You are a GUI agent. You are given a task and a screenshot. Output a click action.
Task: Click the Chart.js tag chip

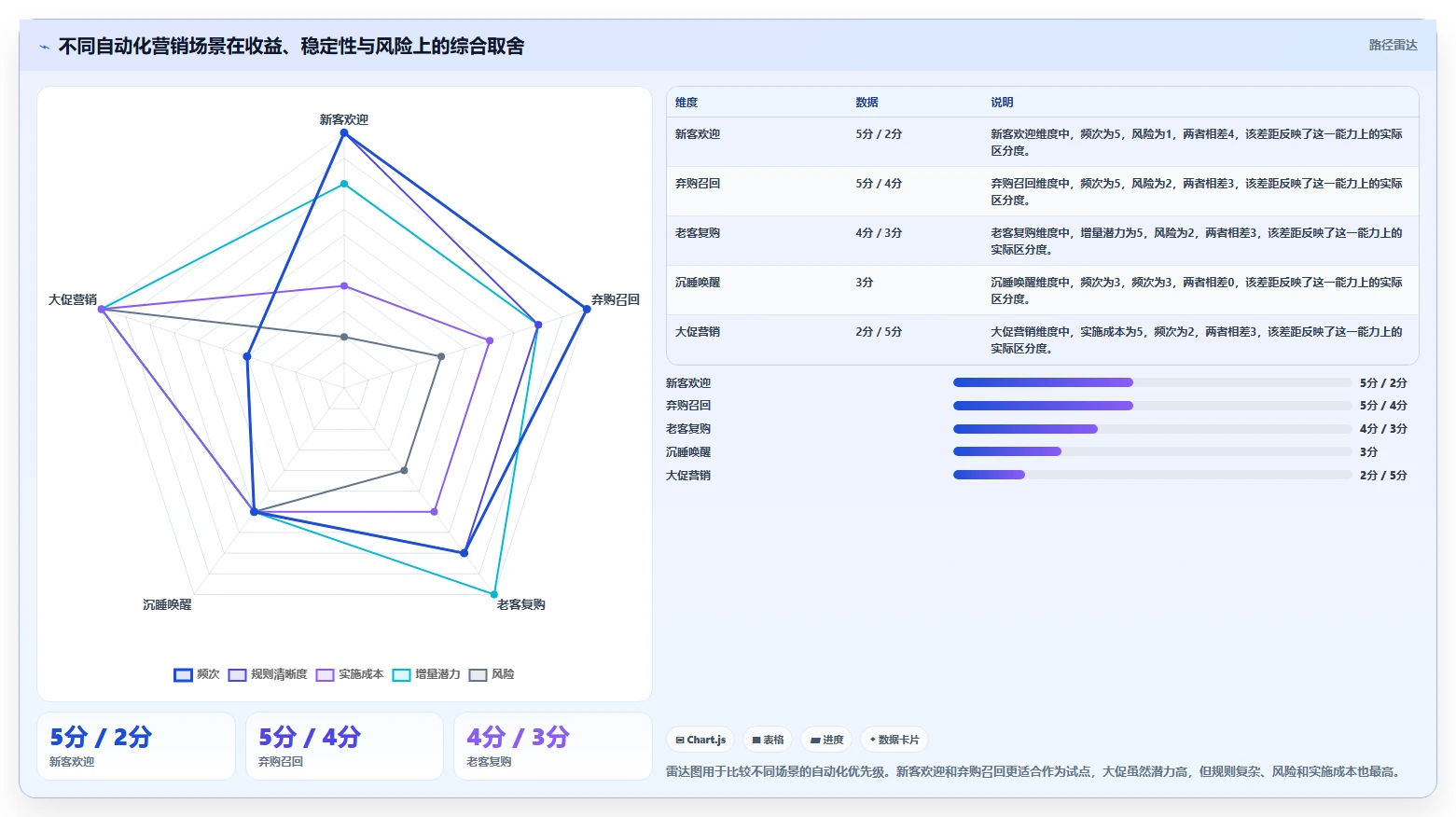(700, 740)
